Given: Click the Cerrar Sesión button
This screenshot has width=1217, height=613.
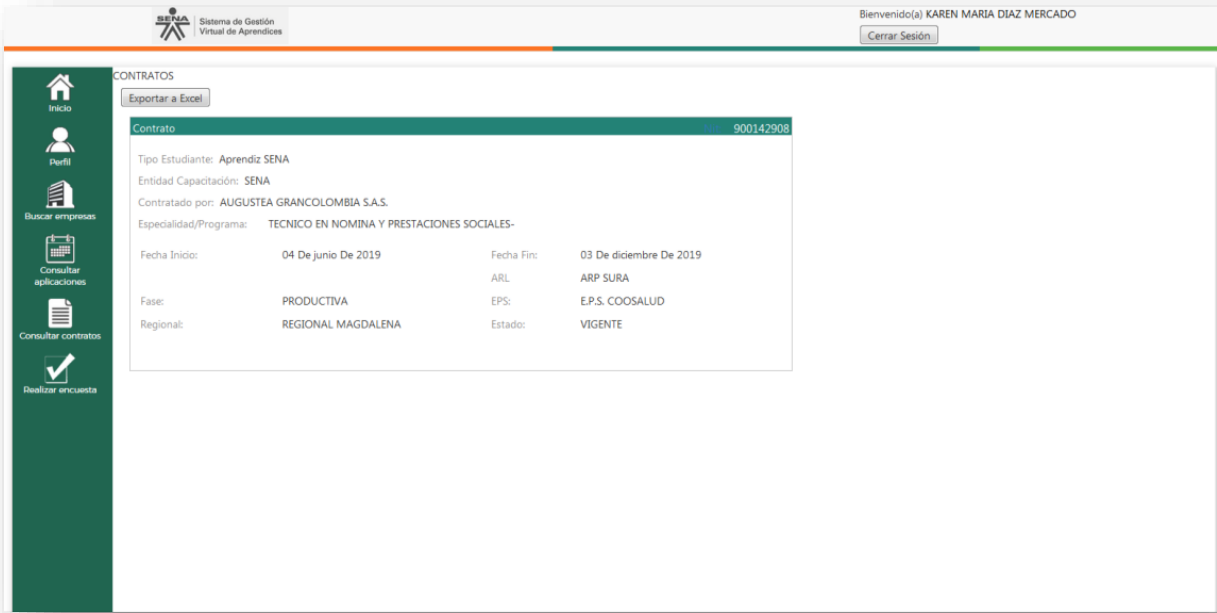Looking at the screenshot, I should point(899,36).
